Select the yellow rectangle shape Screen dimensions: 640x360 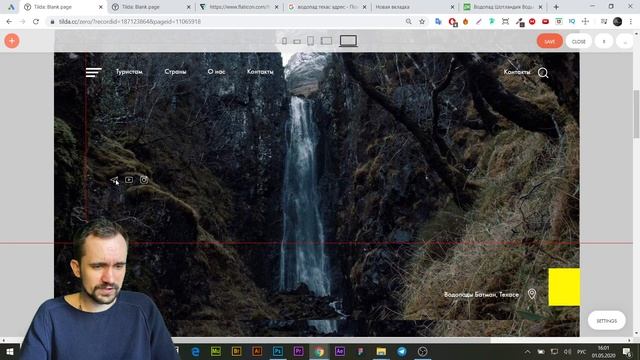coord(564,287)
